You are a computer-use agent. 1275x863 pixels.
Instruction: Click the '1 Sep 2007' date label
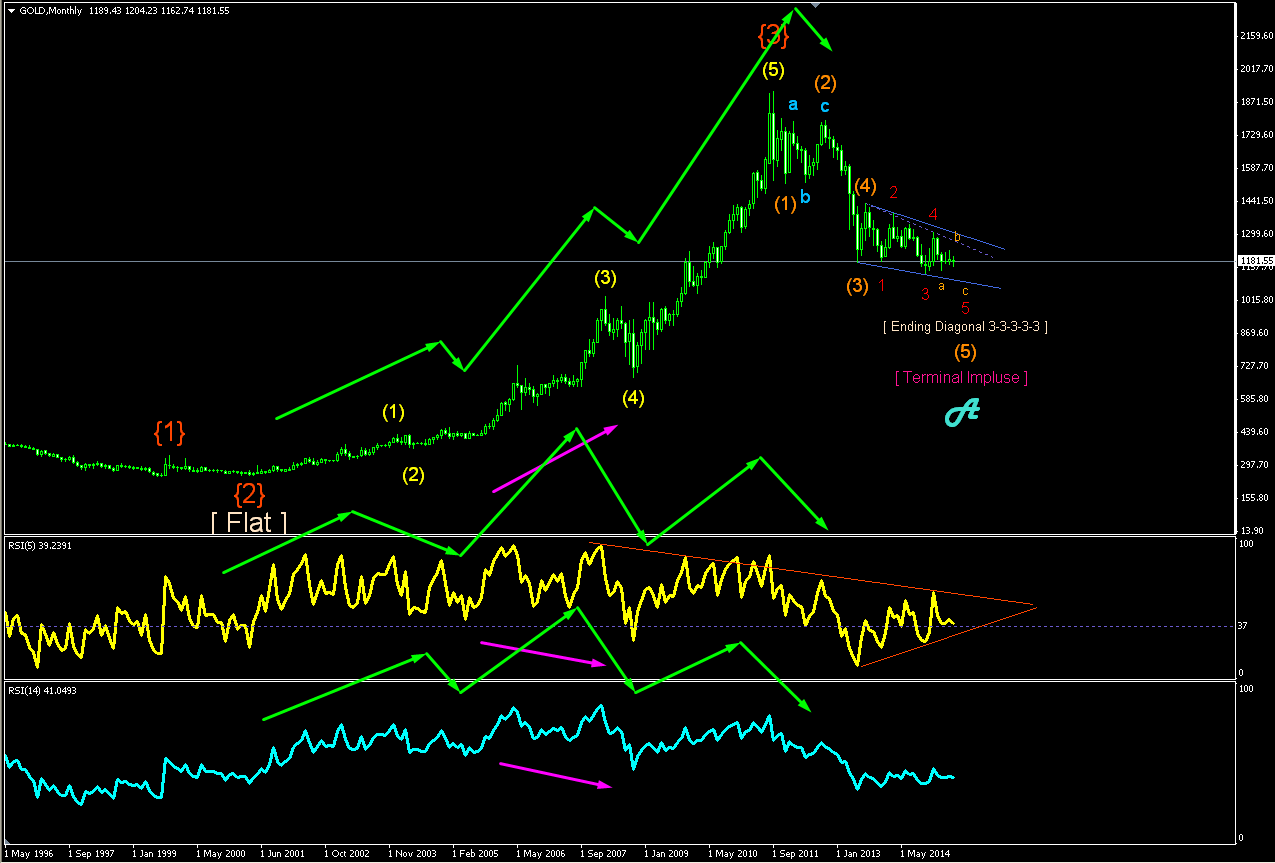coord(603,854)
